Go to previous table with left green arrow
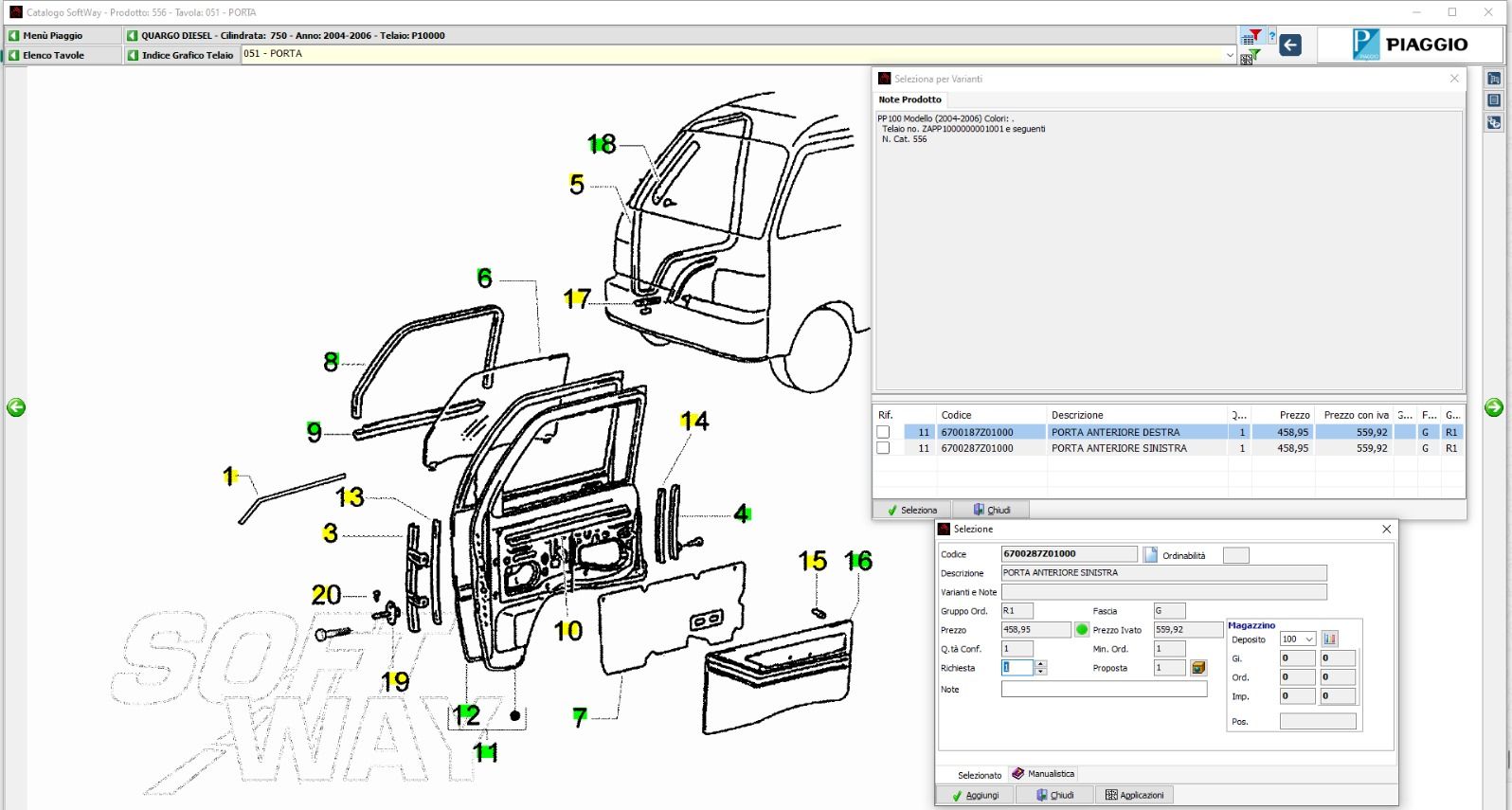Screen dimensions: 1512x810 coord(16,407)
